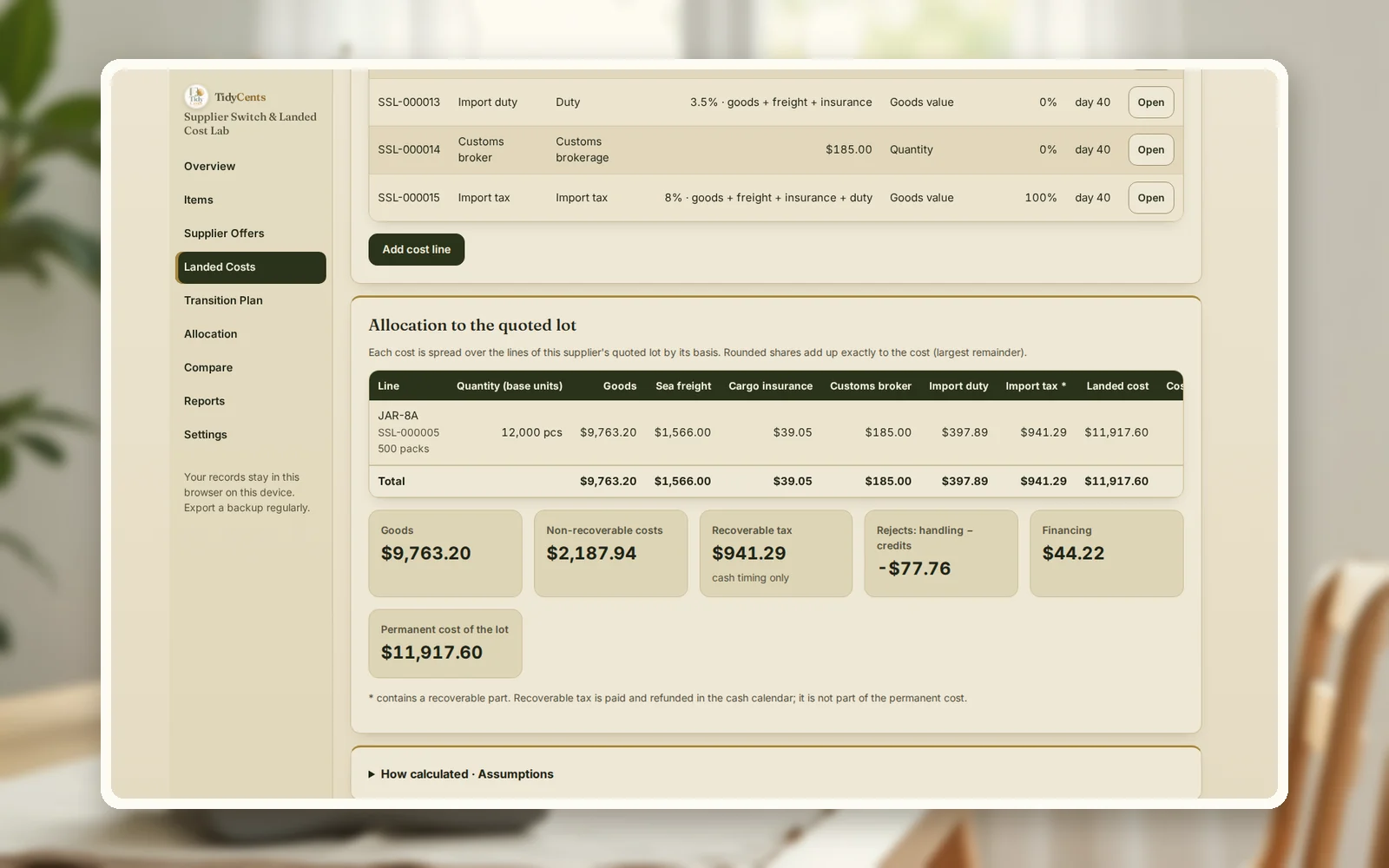Viewport: 1389px width, 868px height.
Task: Open the Customs broker SSL-000014 line
Action: point(1151,149)
